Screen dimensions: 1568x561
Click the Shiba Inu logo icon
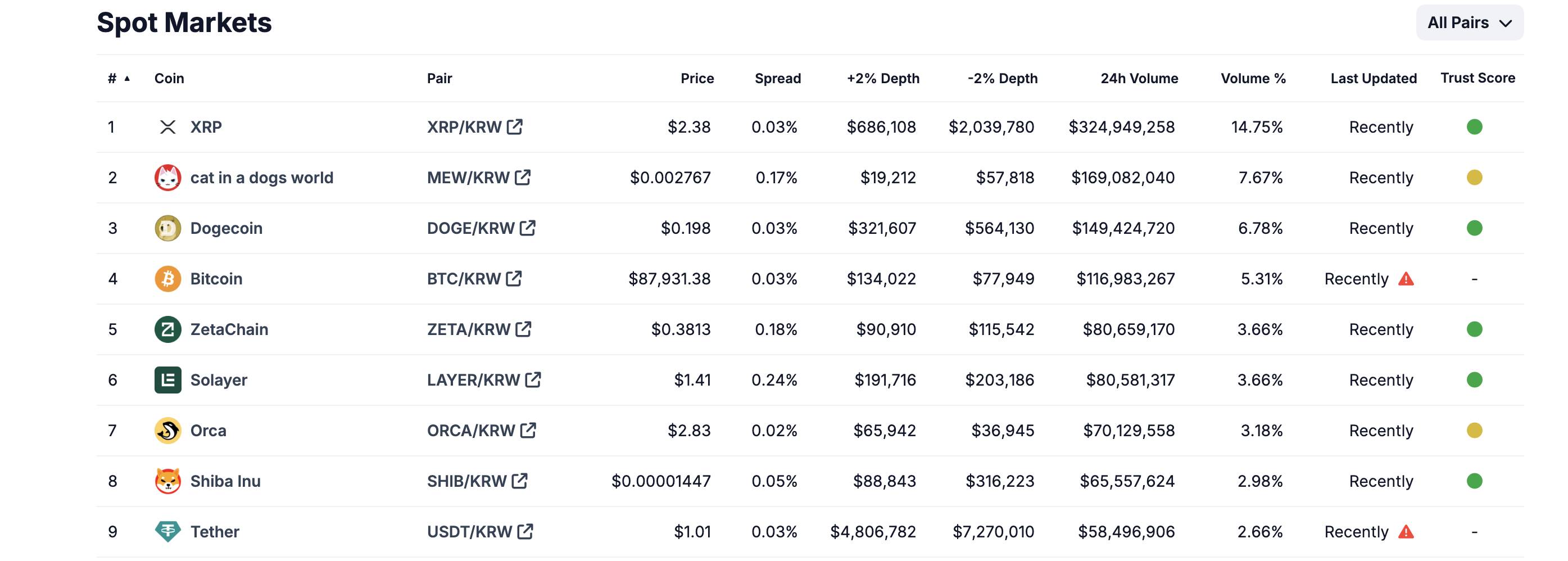click(167, 481)
